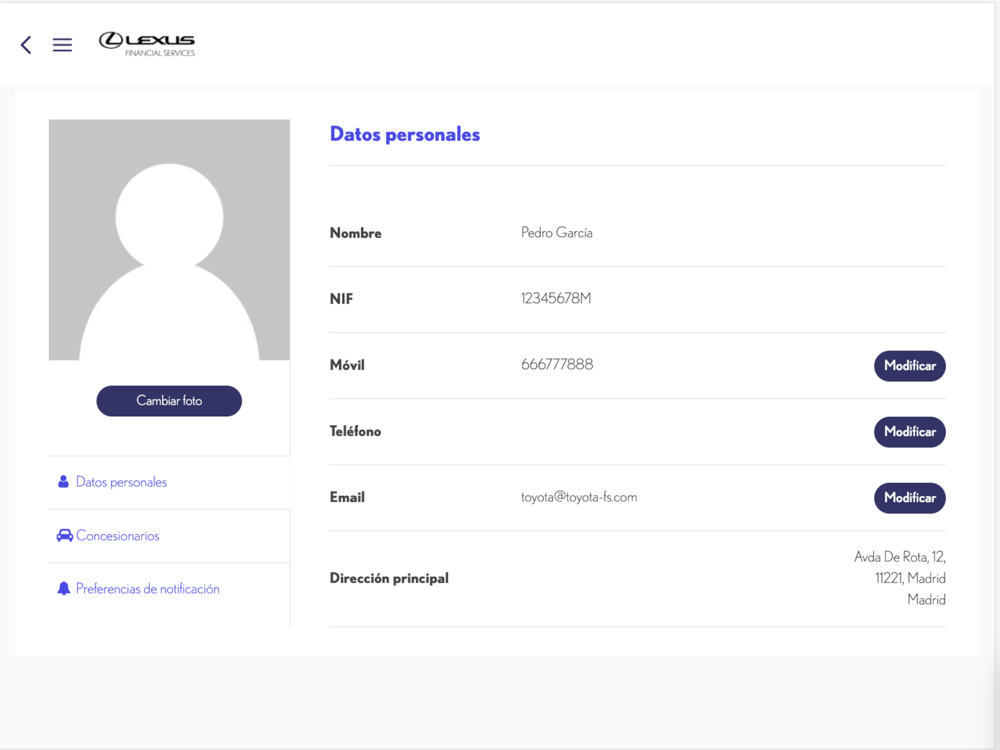Select the mobile number 666777888

point(557,364)
